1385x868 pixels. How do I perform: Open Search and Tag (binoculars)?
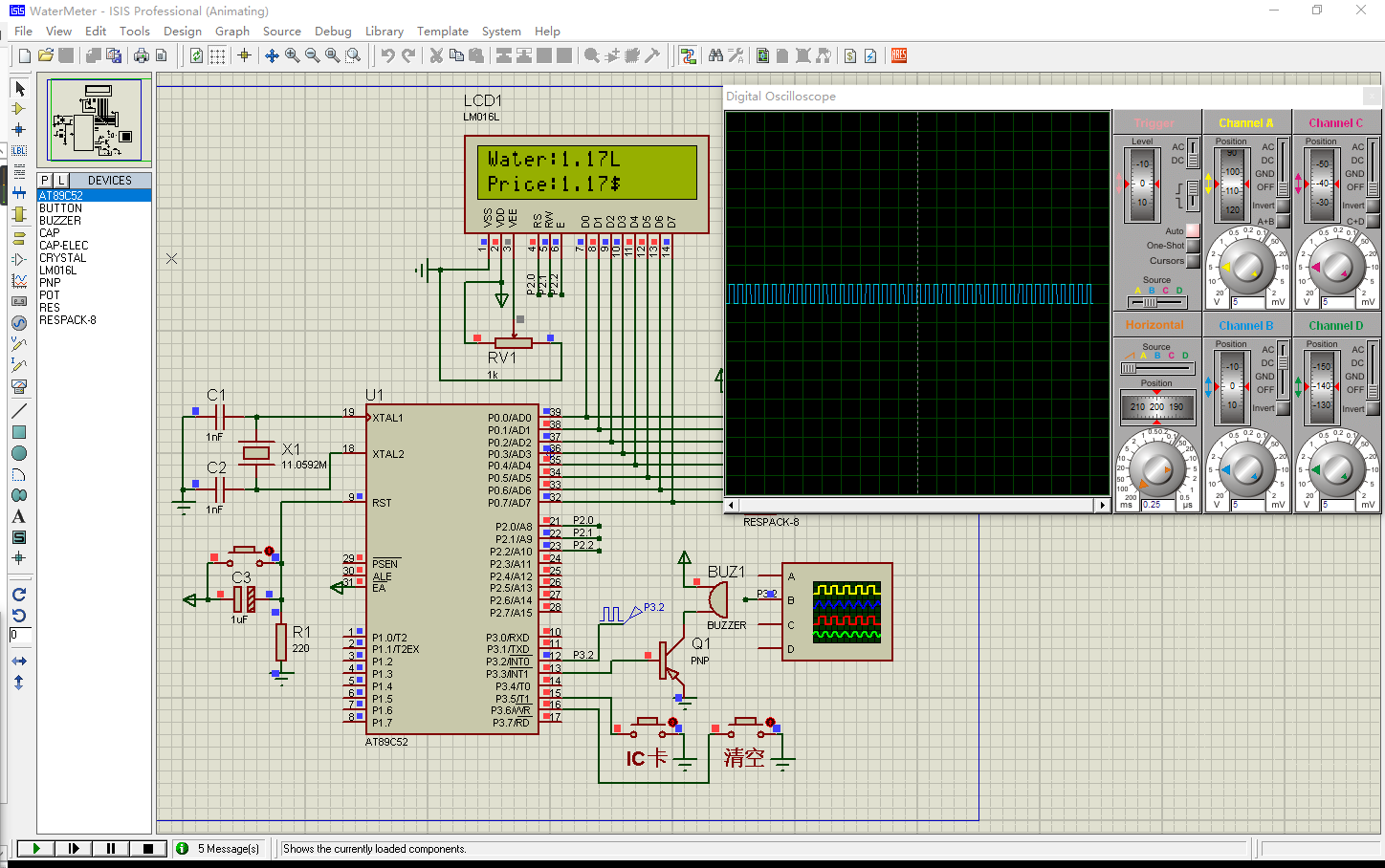point(715,55)
